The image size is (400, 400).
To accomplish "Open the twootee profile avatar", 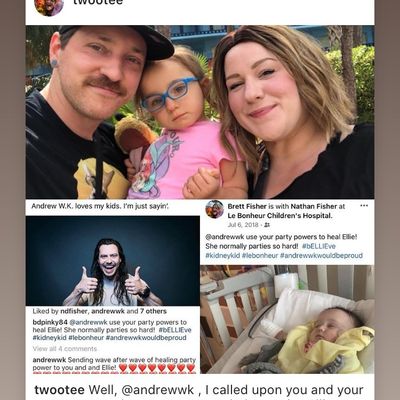I will (49, 7).
